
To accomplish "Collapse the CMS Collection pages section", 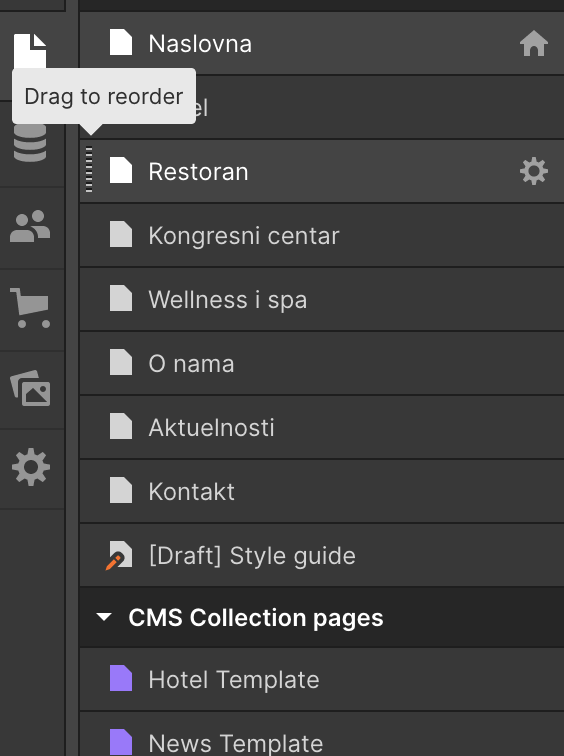I will [x=104, y=617].
